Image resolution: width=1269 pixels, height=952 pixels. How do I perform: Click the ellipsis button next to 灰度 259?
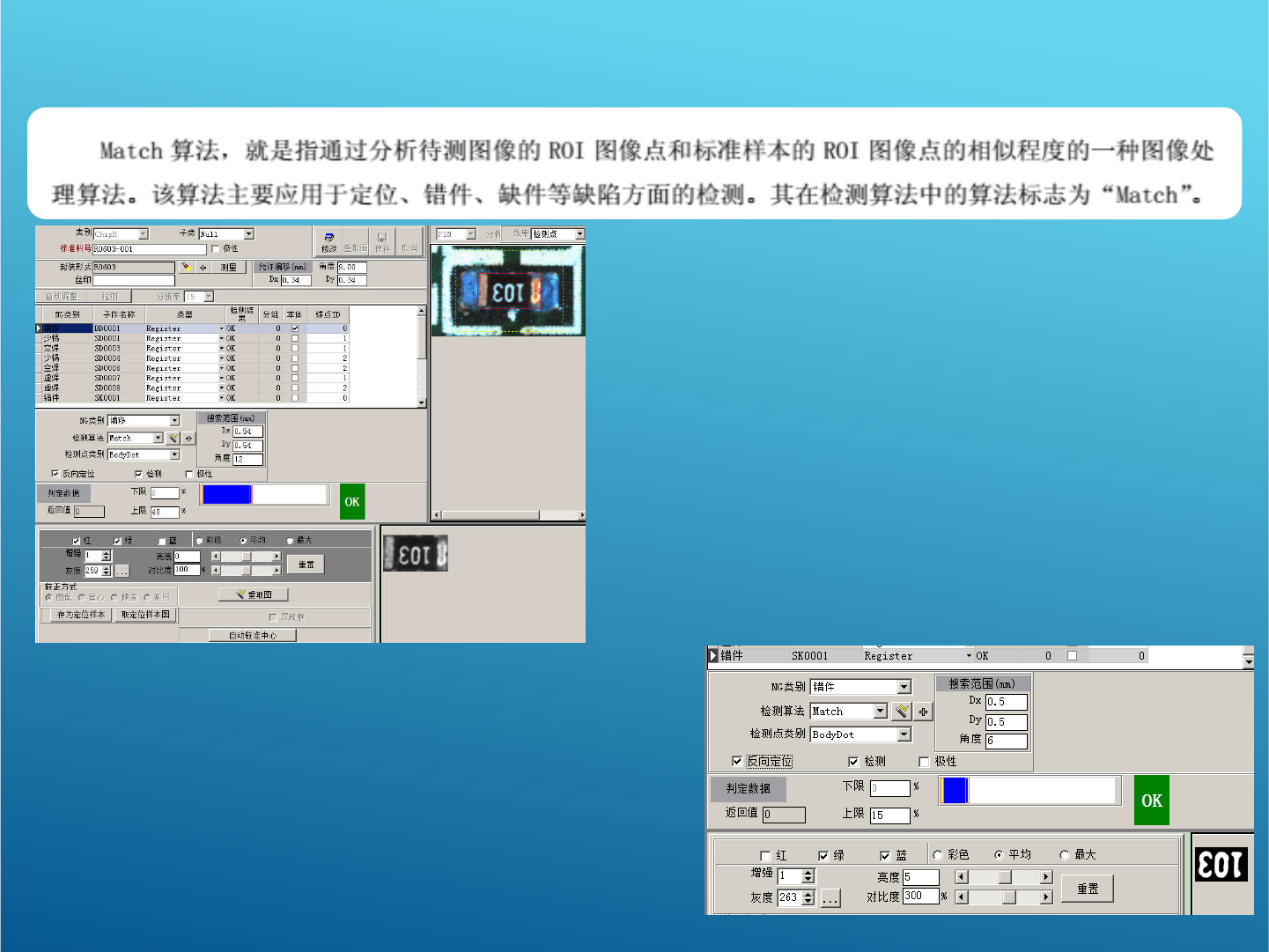(122, 571)
